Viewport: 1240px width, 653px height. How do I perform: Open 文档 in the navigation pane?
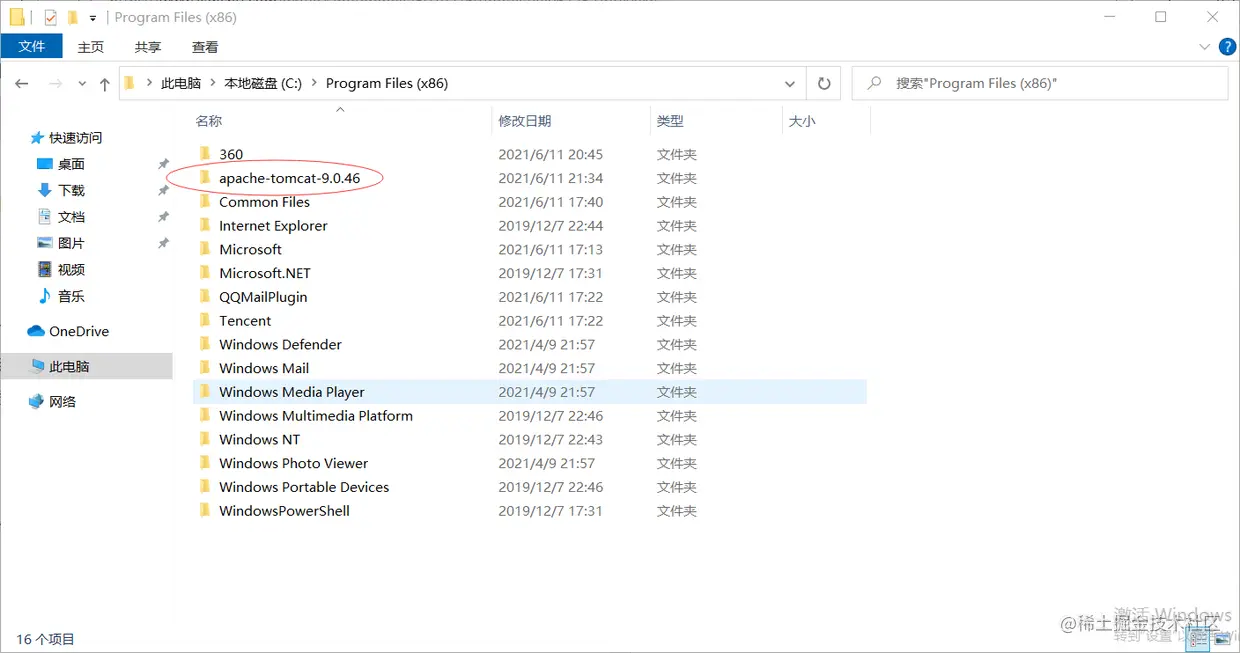point(71,217)
